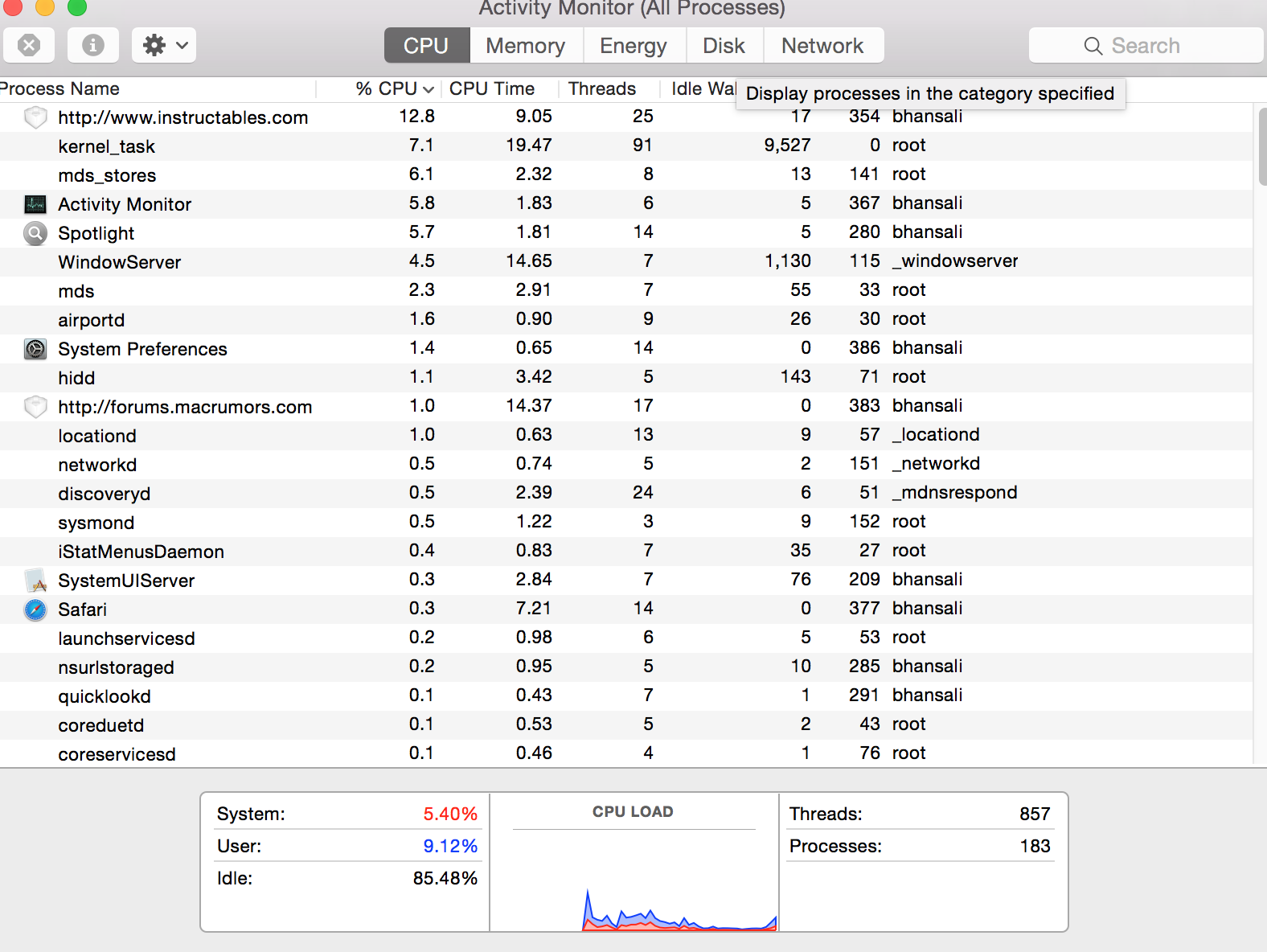Screen dimensions: 1267x952
Task: Switch to the Energy tab
Action: pos(633,46)
